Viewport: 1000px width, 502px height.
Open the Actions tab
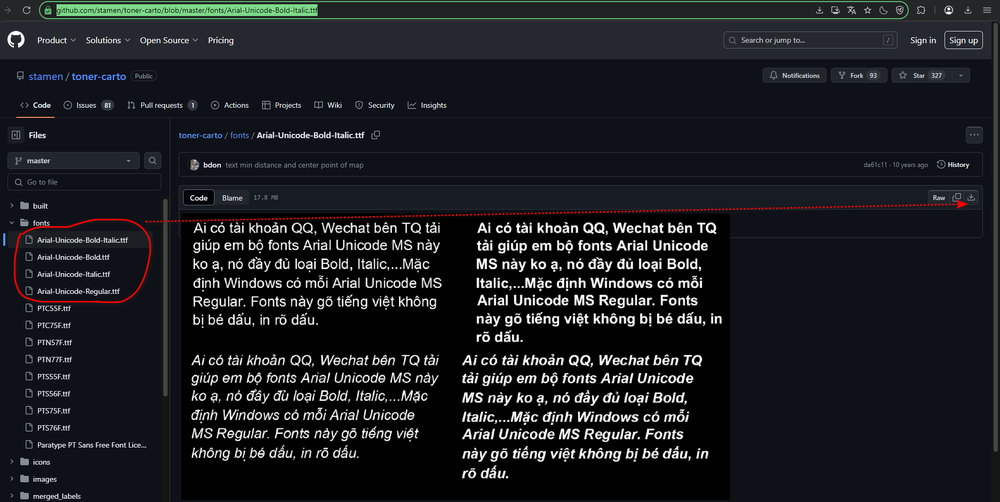click(230, 105)
